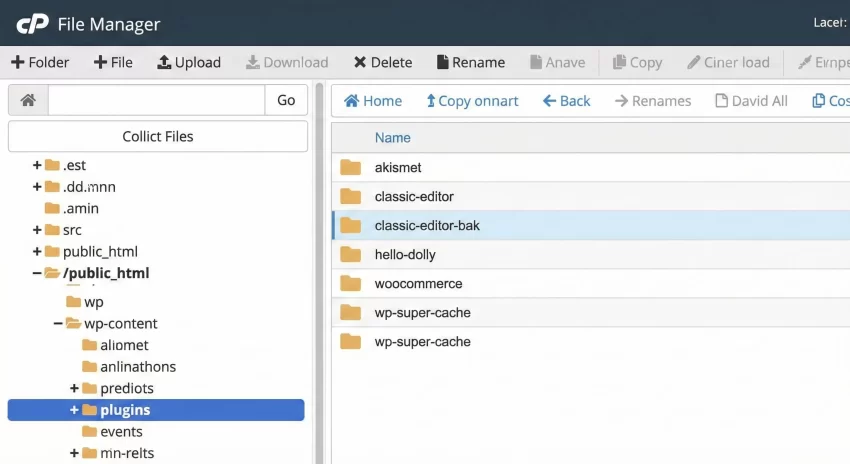Viewport: 850px width, 464px height.
Task: Select the woocommerce file name
Action: click(x=418, y=283)
